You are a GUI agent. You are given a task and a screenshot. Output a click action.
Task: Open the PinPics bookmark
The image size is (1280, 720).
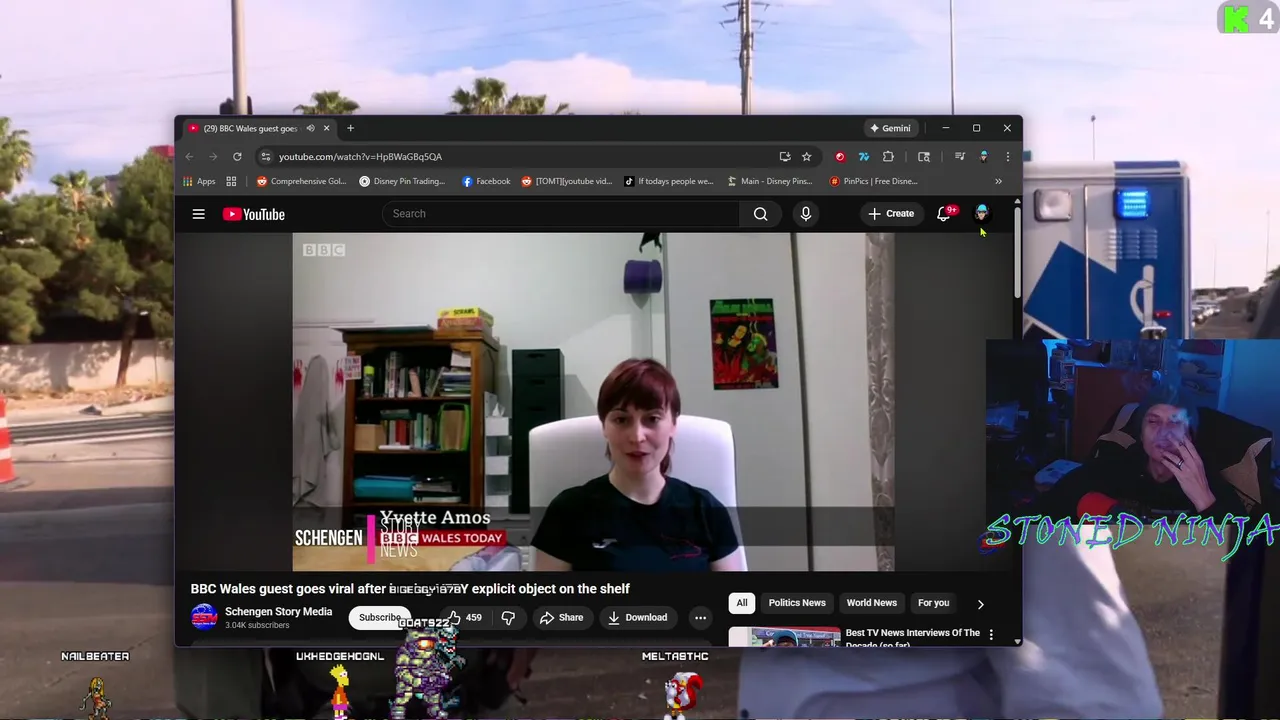(873, 181)
